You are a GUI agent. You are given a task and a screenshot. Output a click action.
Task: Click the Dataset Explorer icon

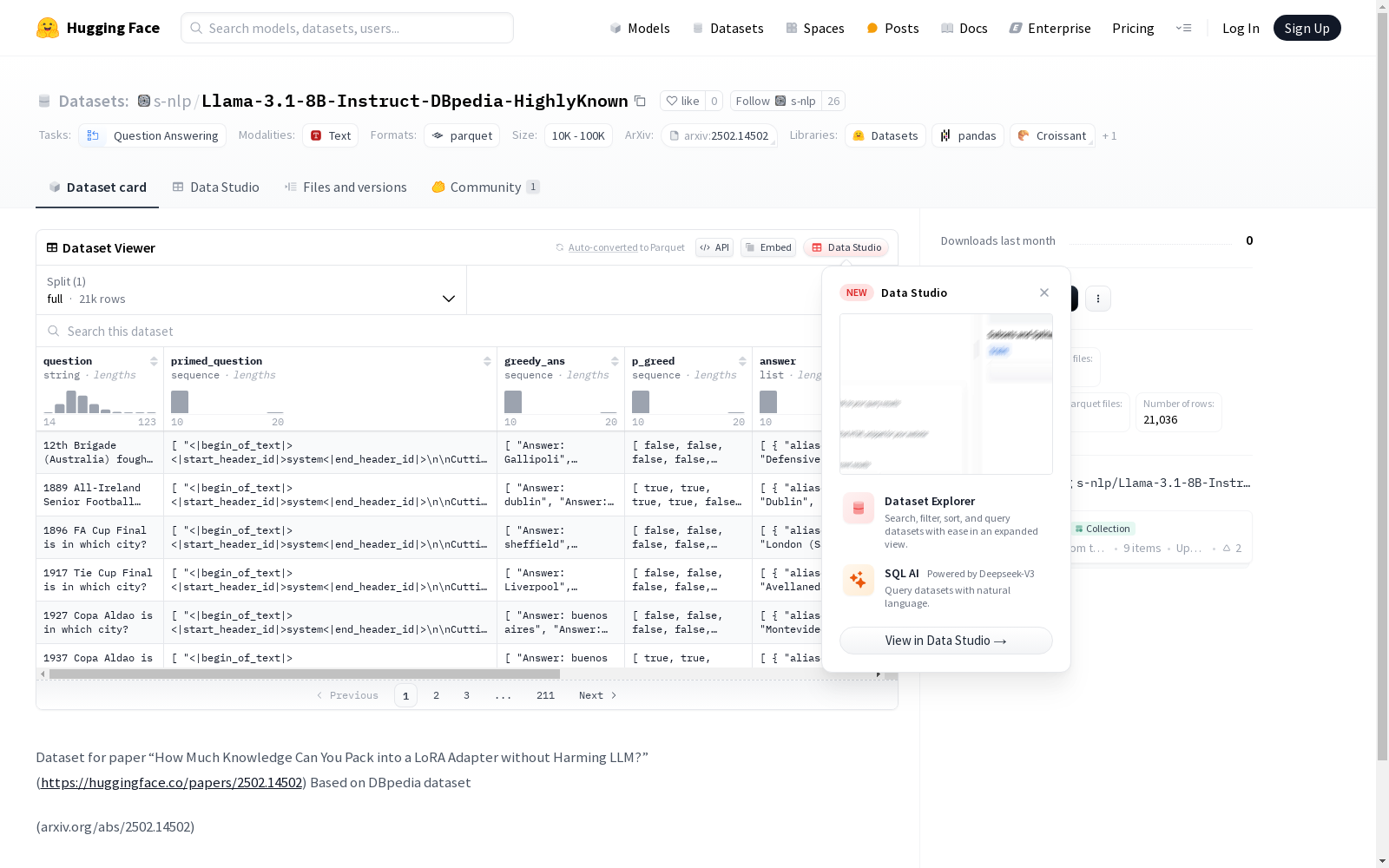coord(859,509)
